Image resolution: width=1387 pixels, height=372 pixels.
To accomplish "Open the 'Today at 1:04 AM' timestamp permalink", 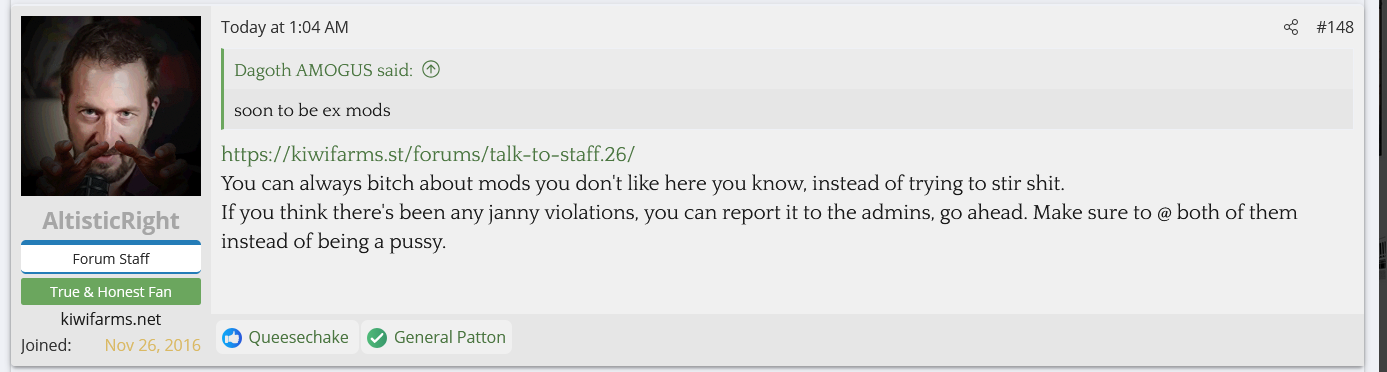I will pos(285,28).
